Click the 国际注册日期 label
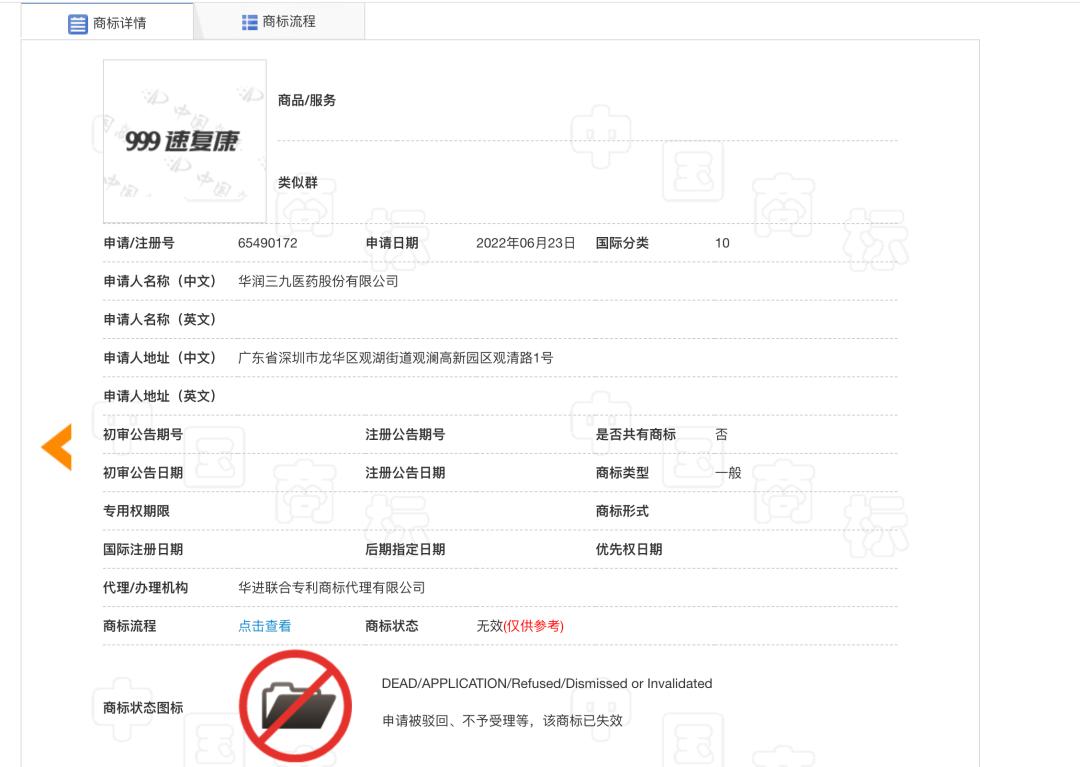This screenshot has width=1080, height=767. tap(143, 549)
